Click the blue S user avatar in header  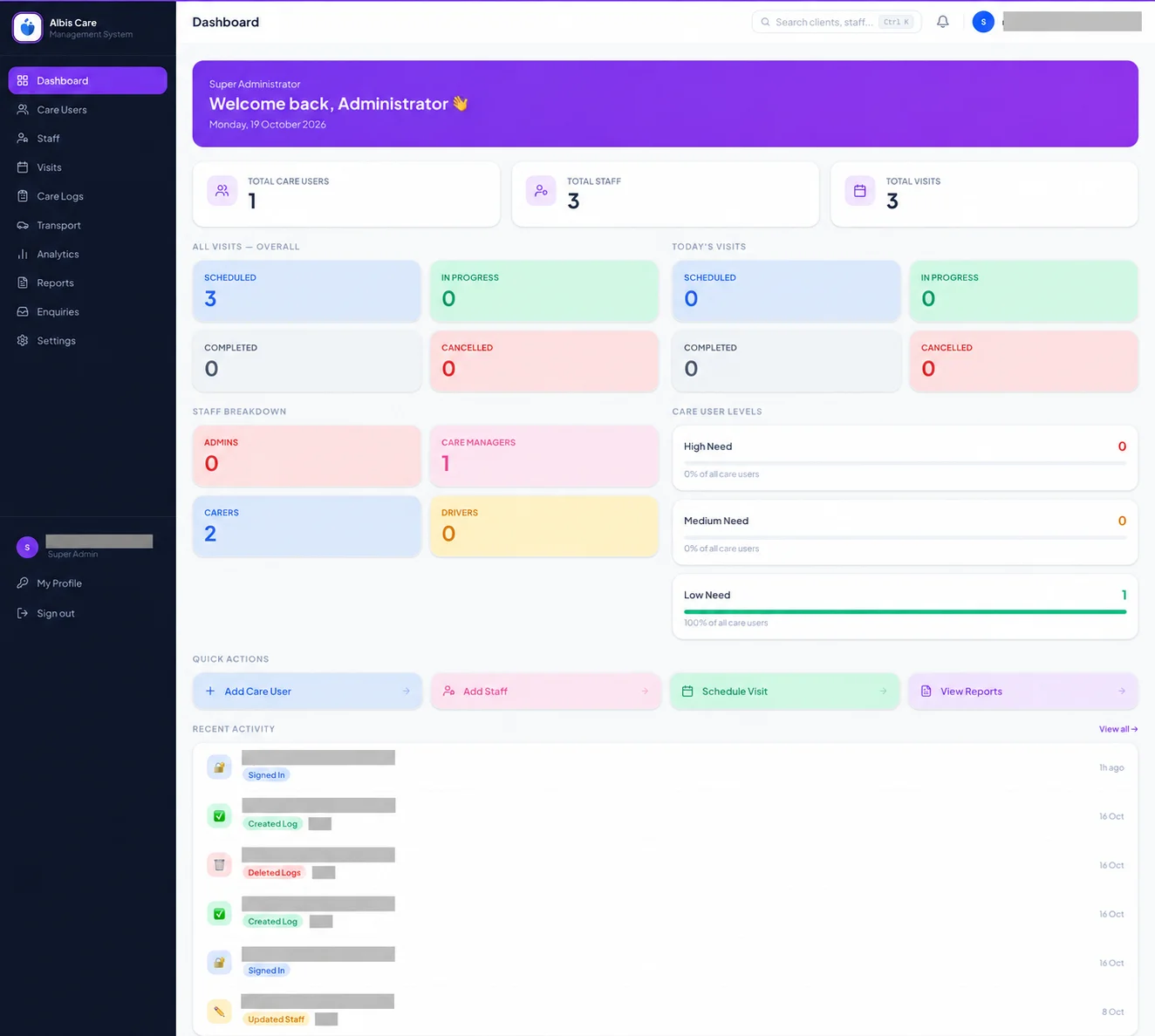(x=983, y=22)
